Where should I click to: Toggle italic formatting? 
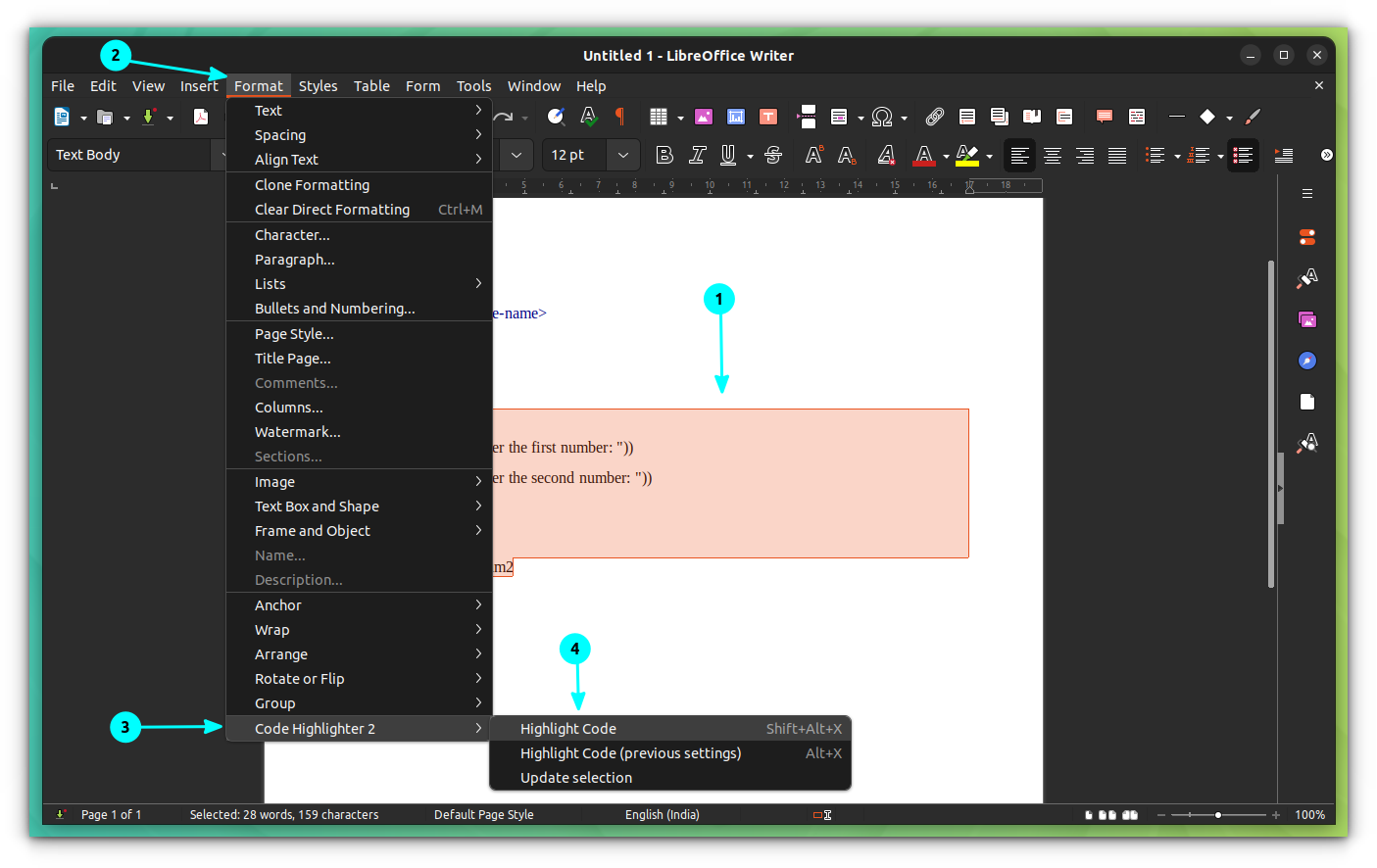(697, 155)
